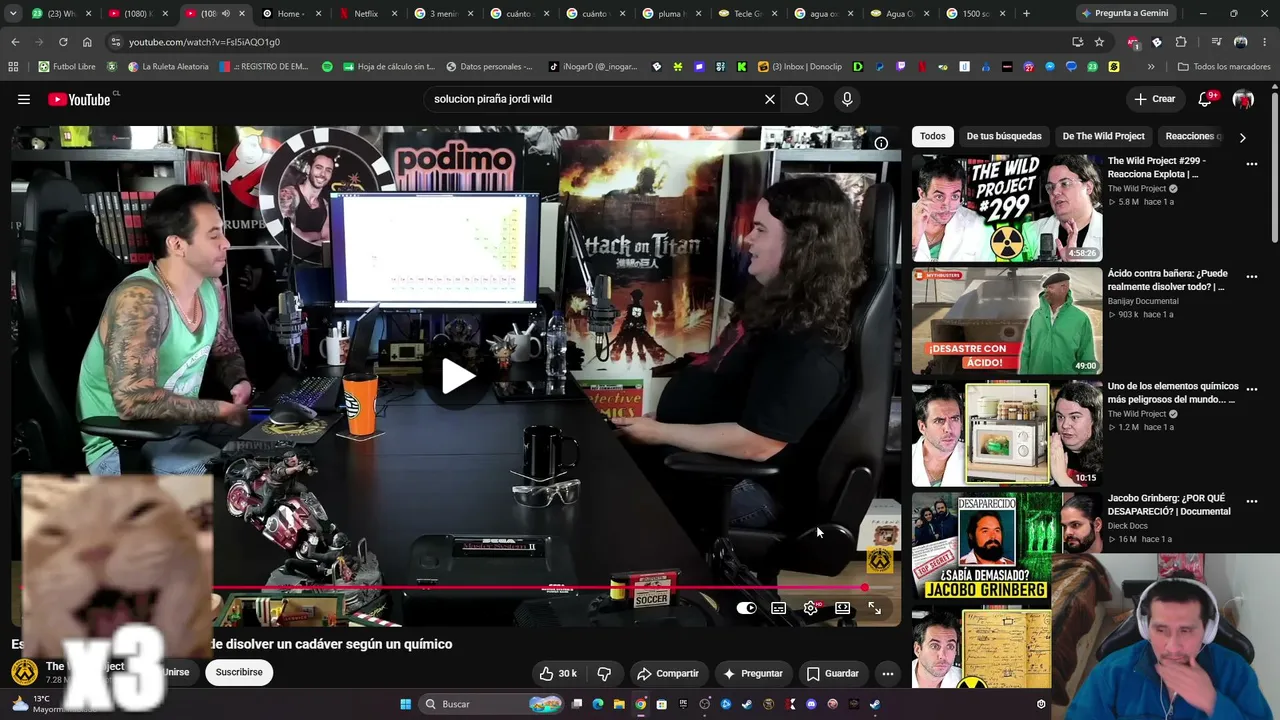This screenshot has width=1280, height=720.
Task: Switch to the Home tab
Action: pyautogui.click(x=291, y=14)
